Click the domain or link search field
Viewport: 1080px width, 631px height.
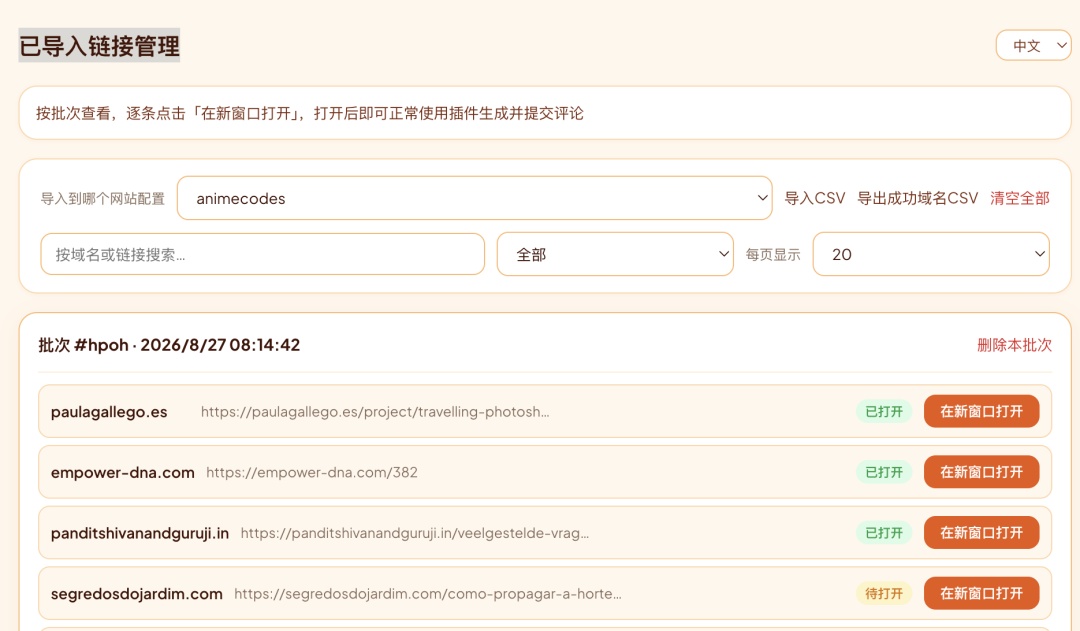click(x=262, y=254)
